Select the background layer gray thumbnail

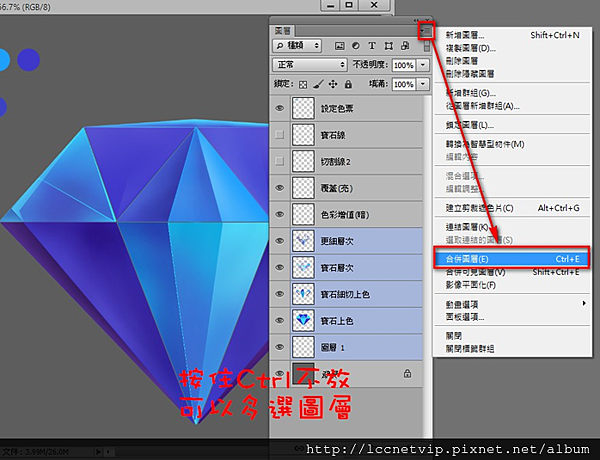pos(303,374)
